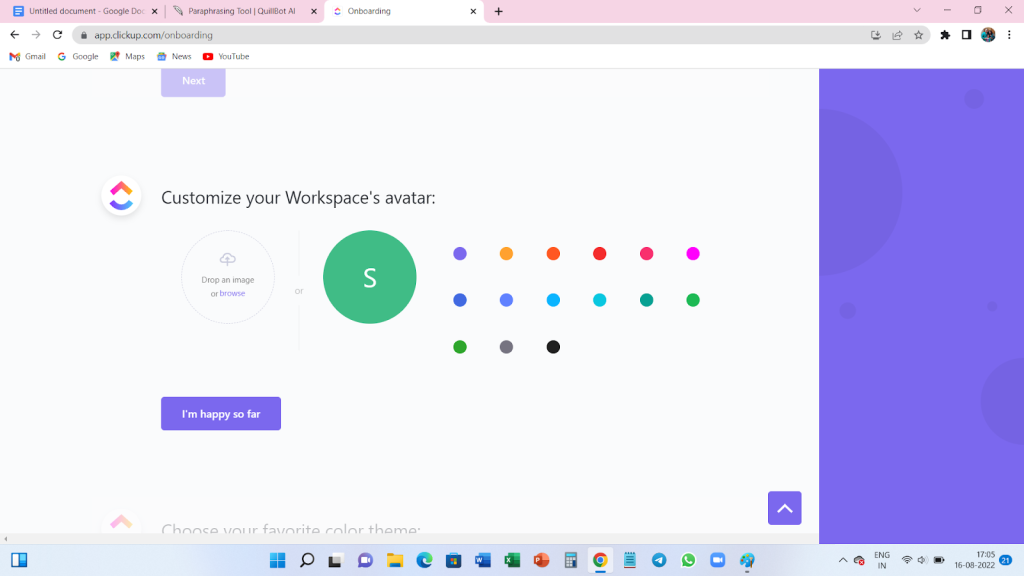Expand hidden icons in the system tray
This screenshot has width=1024, height=576.
(x=842, y=561)
